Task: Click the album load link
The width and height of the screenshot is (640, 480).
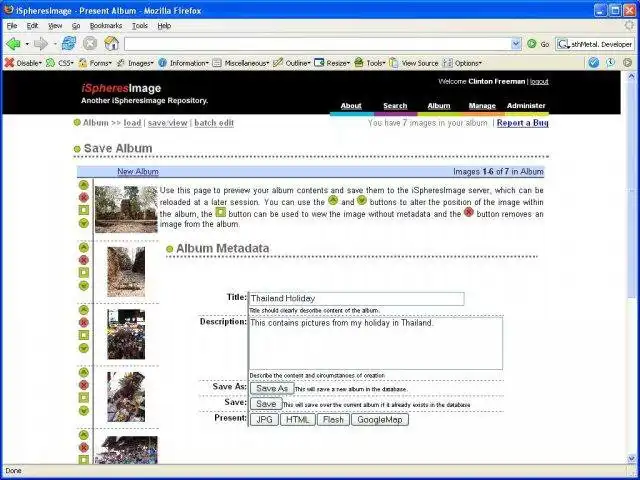Action: [x=132, y=123]
